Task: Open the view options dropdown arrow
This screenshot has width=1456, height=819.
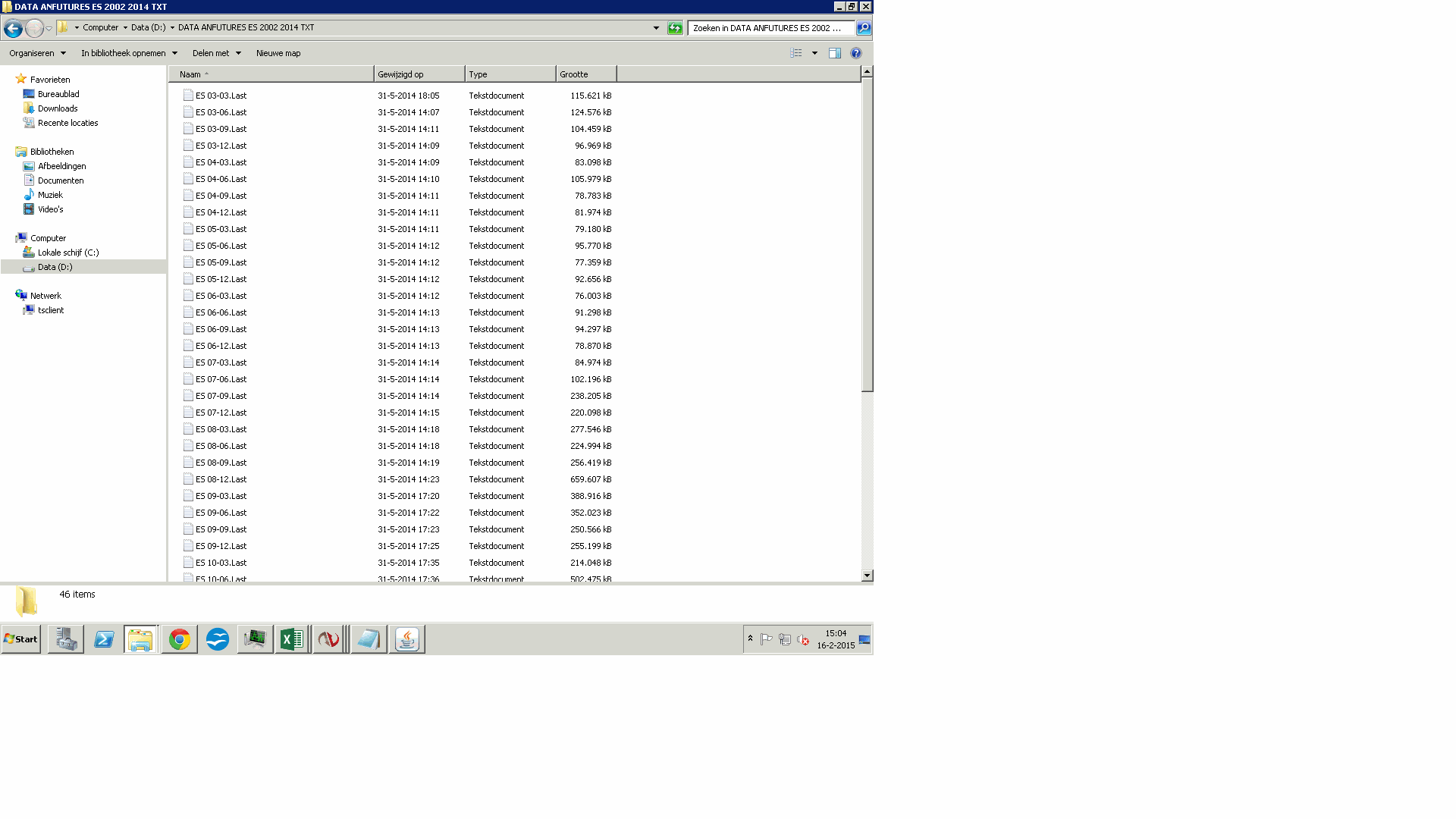Action: coord(814,53)
